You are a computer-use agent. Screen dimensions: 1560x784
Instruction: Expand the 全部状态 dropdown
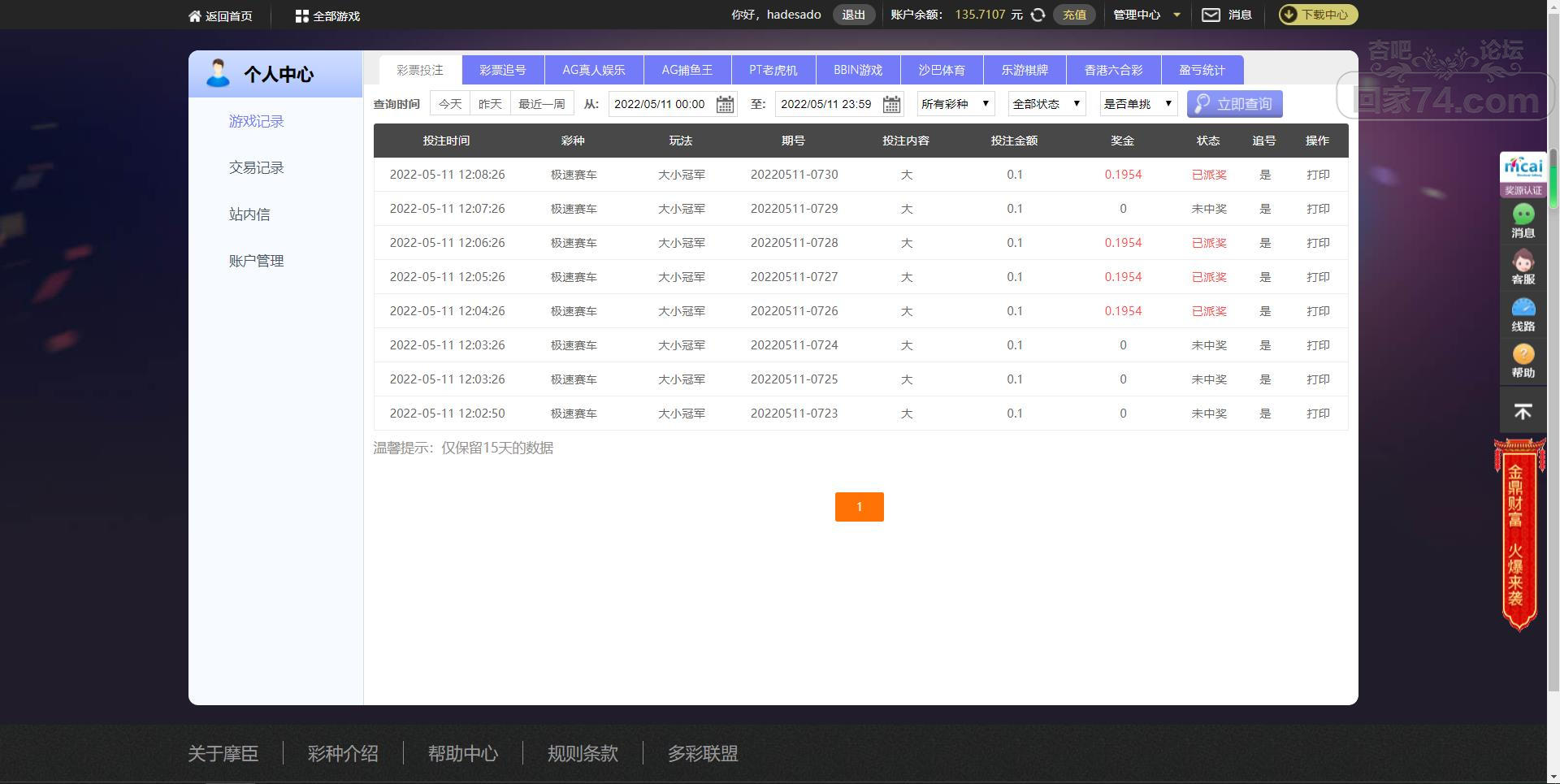click(1046, 104)
